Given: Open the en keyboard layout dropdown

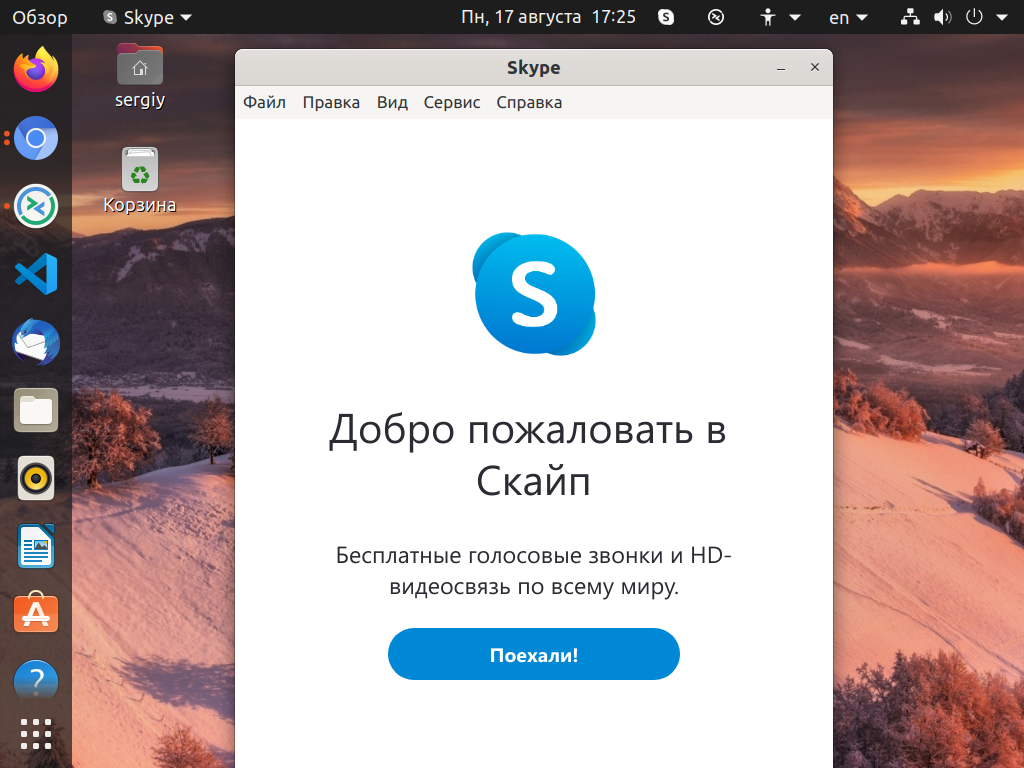Looking at the screenshot, I should pos(848,17).
